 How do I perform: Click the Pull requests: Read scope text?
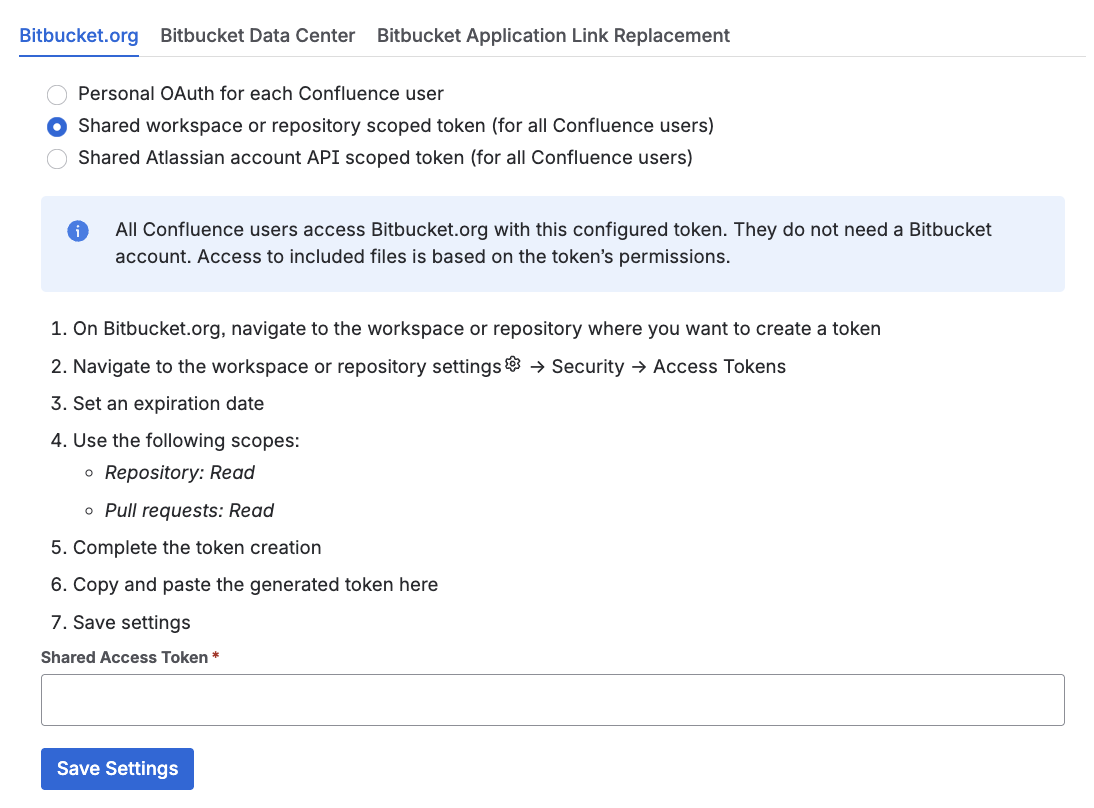[x=188, y=510]
